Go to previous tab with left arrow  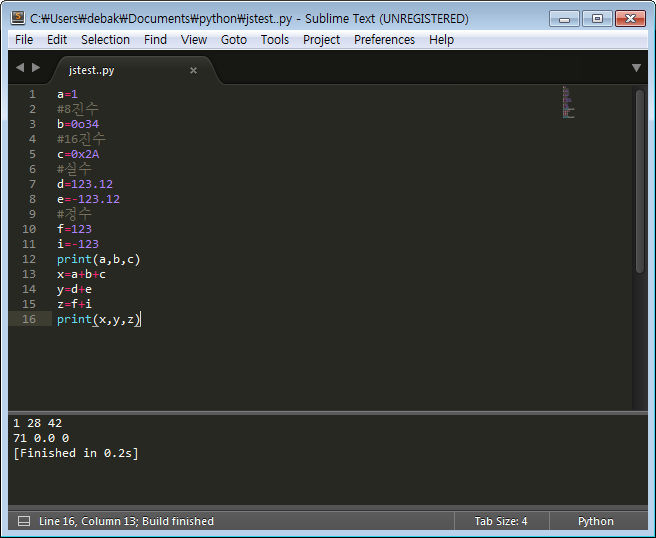pyautogui.click(x=20, y=67)
